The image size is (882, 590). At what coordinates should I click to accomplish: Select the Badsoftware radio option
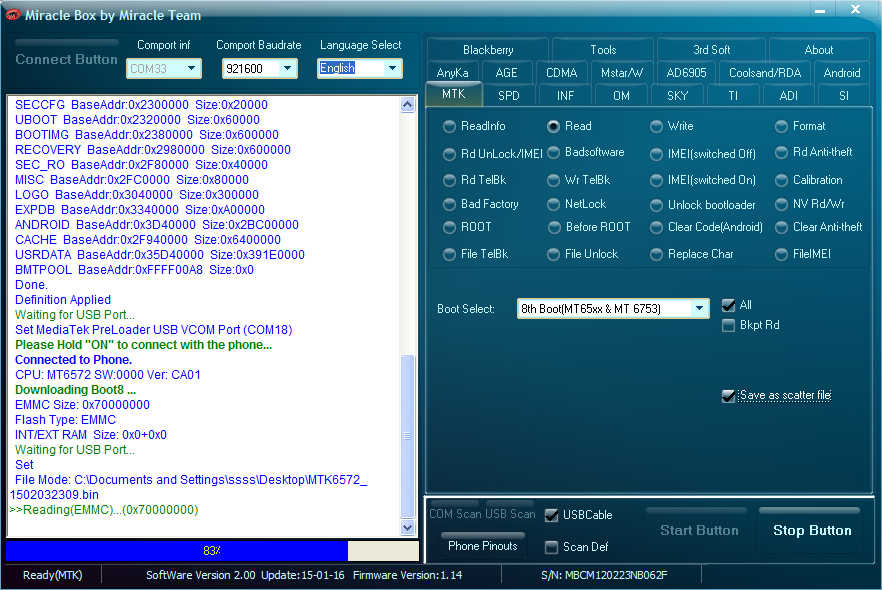586,152
